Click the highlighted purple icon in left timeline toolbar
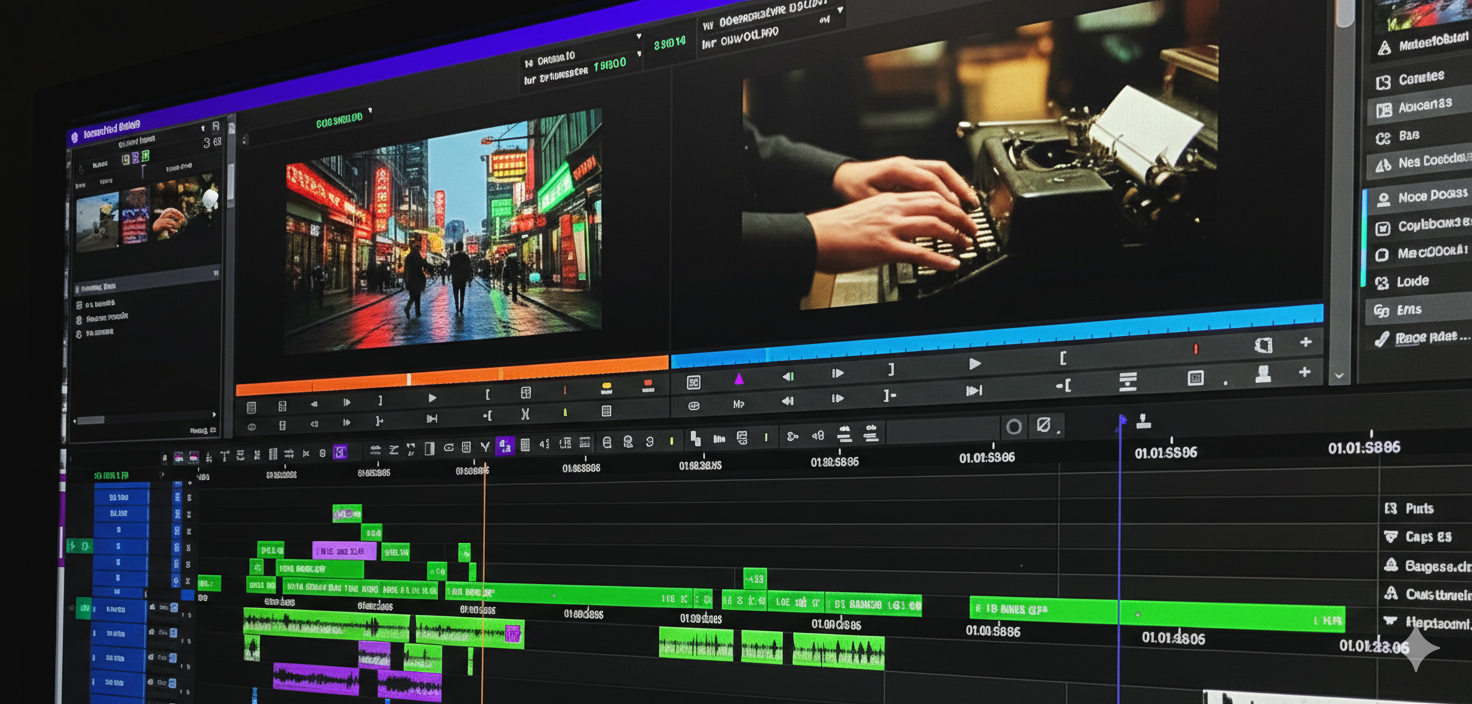The image size is (1472, 704). [x=340, y=452]
